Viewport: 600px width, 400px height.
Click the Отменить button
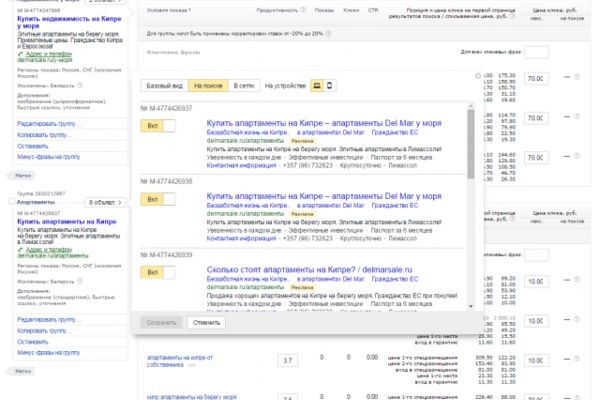coord(206,323)
